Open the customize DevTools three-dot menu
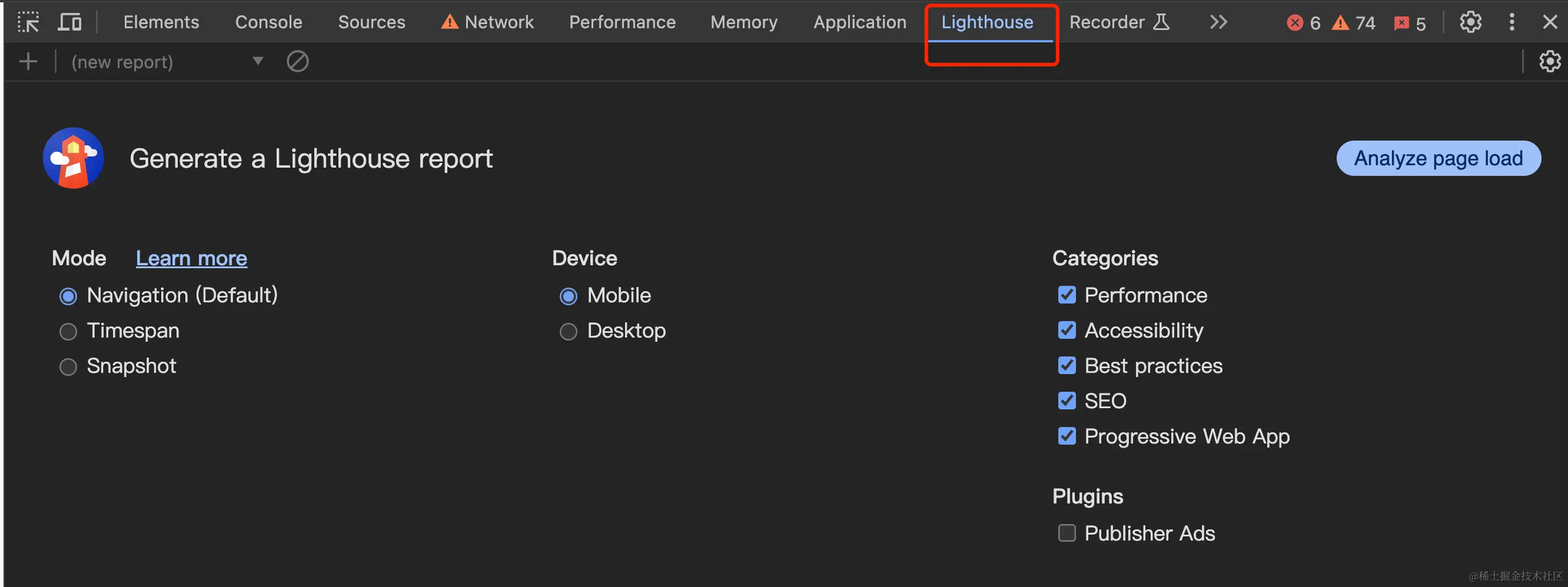Screen dimensions: 1568x587 (x=1511, y=22)
